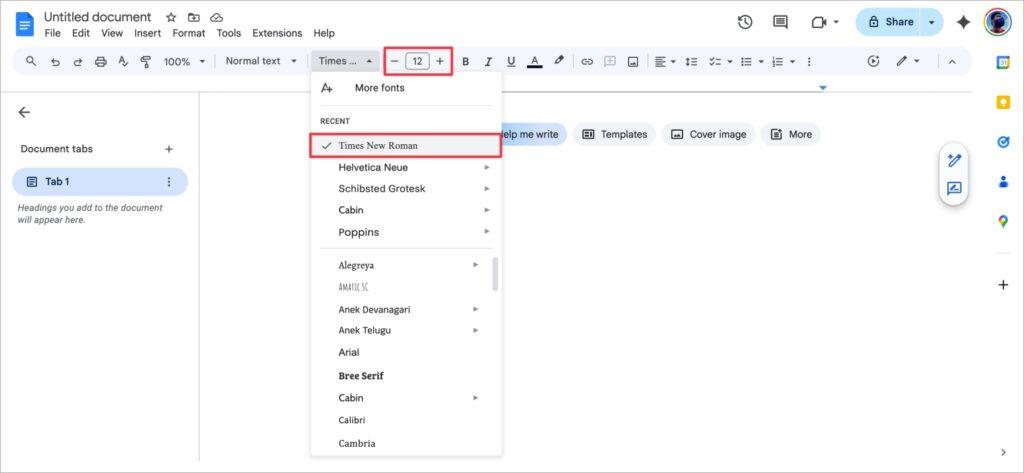Open the Google account avatar
The height and width of the screenshot is (473, 1024).
[x=997, y=22]
